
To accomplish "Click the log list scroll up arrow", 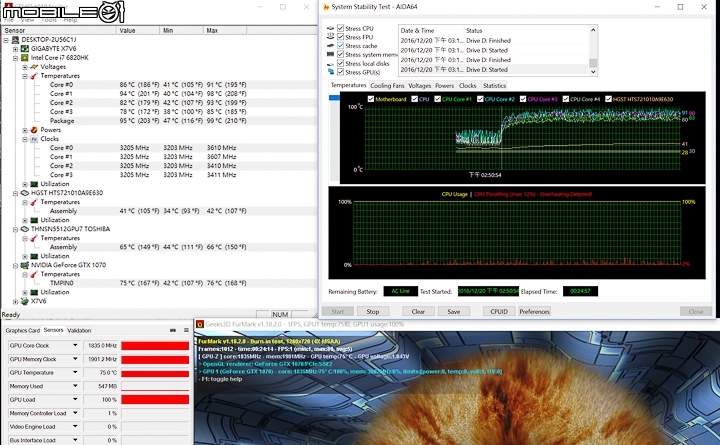I will tap(593, 30).
